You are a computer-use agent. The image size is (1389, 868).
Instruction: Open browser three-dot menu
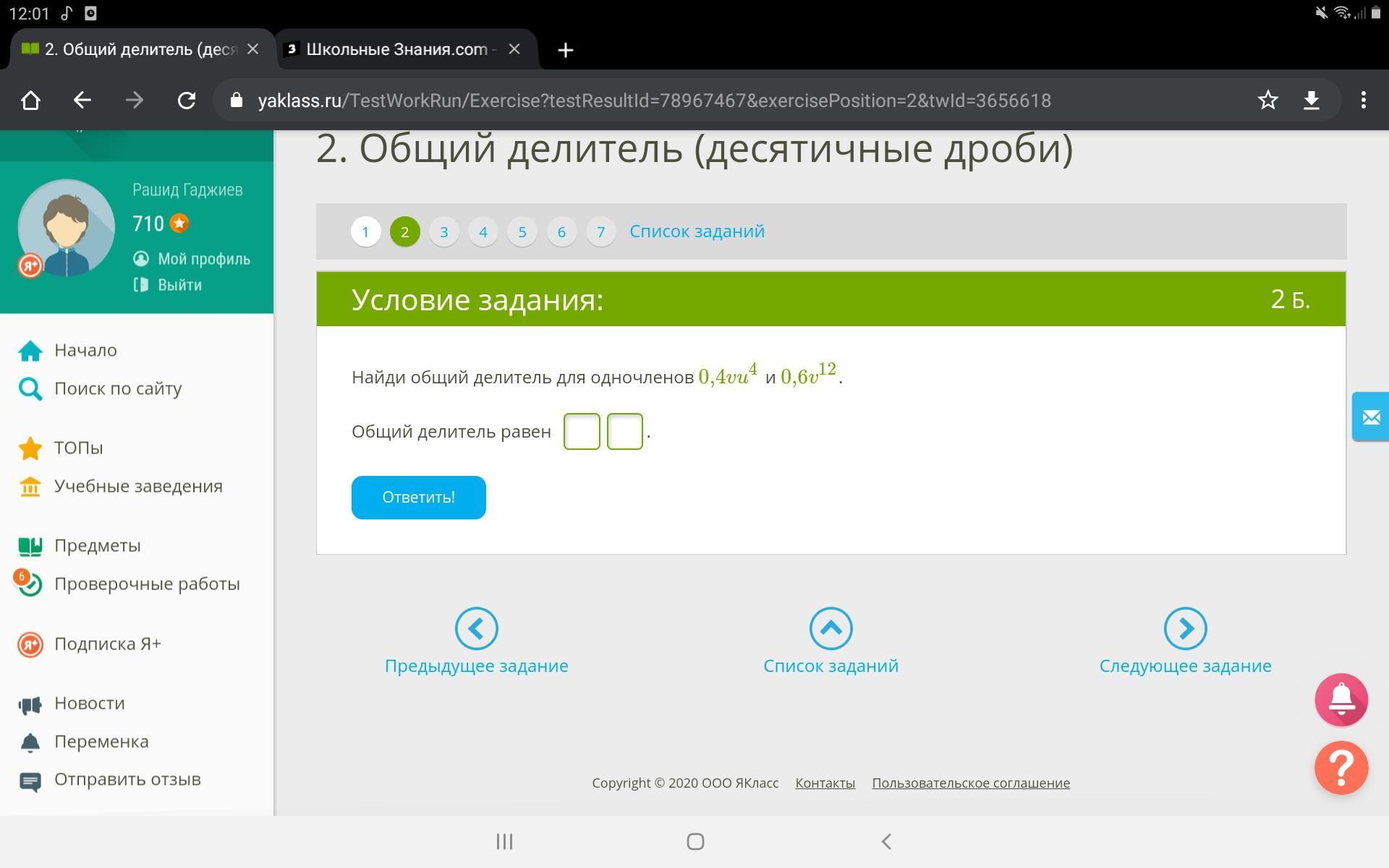coord(1363,100)
